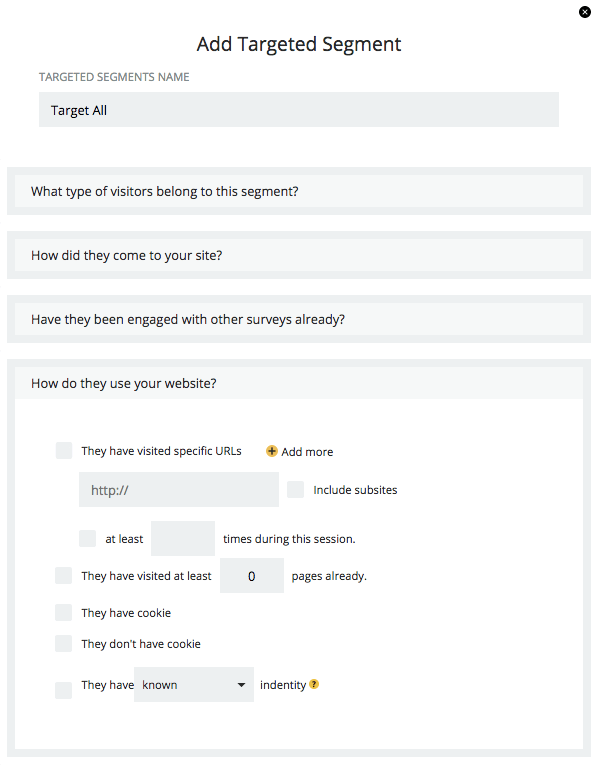Screen dimensions: 597x765
Task: Expand 'How did they come to your site?'
Action: coord(299,255)
